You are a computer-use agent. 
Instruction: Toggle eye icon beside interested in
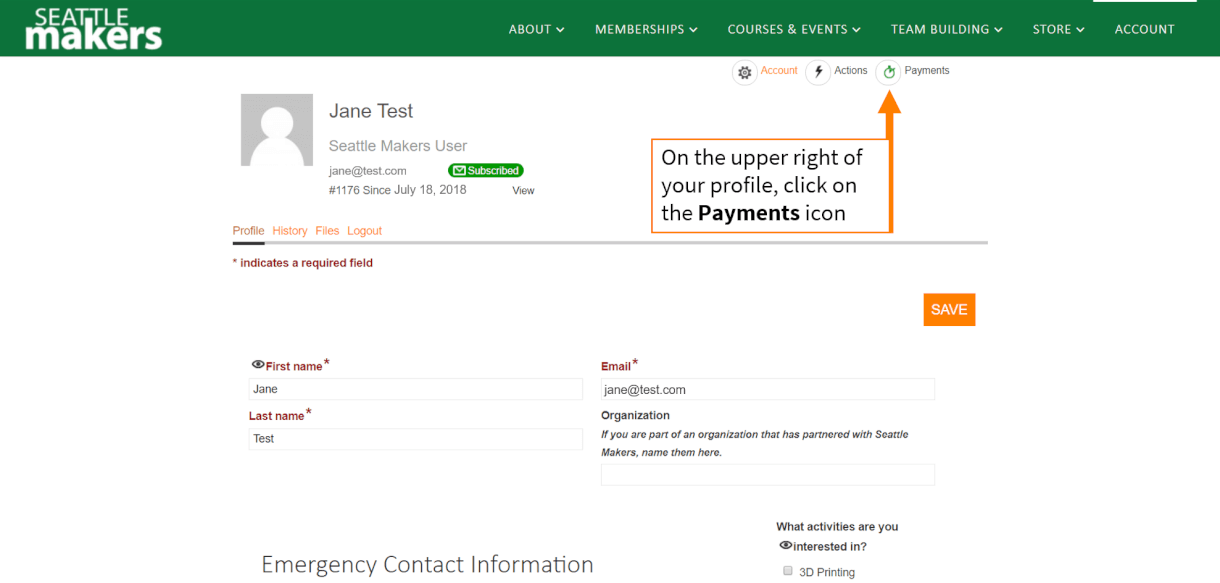coord(785,546)
